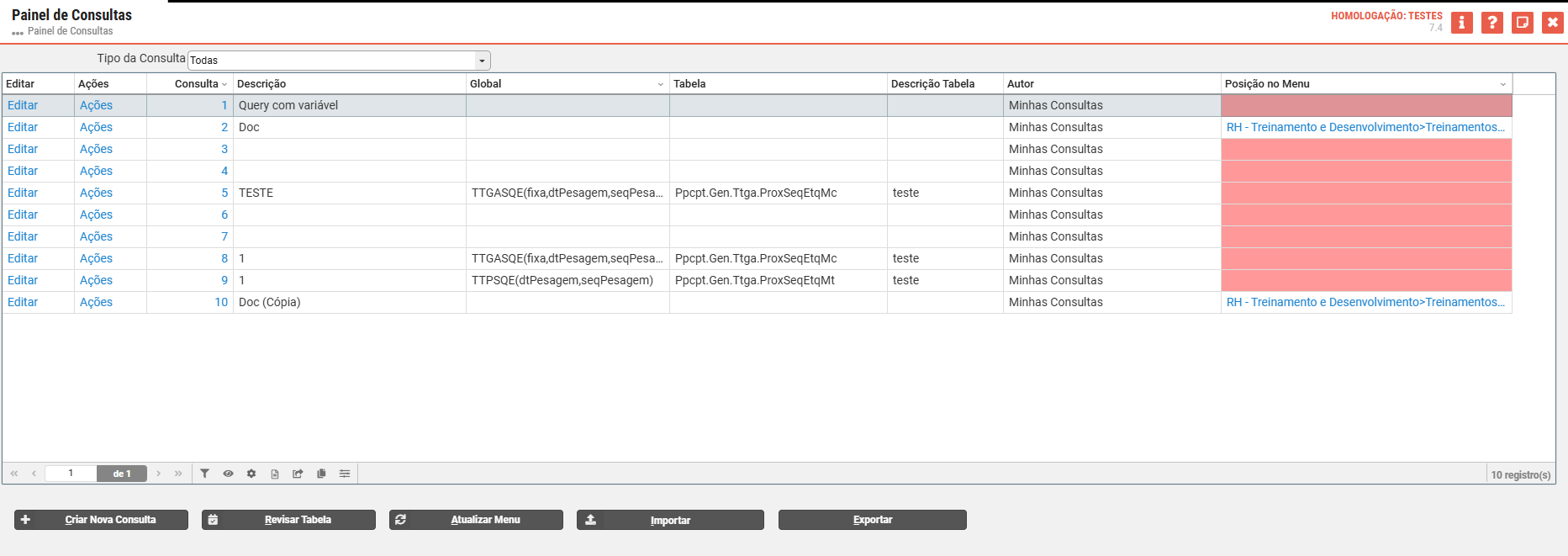1568x556 pixels.
Task: Click the filter funnel icon in grid toolbar
Action: click(204, 474)
